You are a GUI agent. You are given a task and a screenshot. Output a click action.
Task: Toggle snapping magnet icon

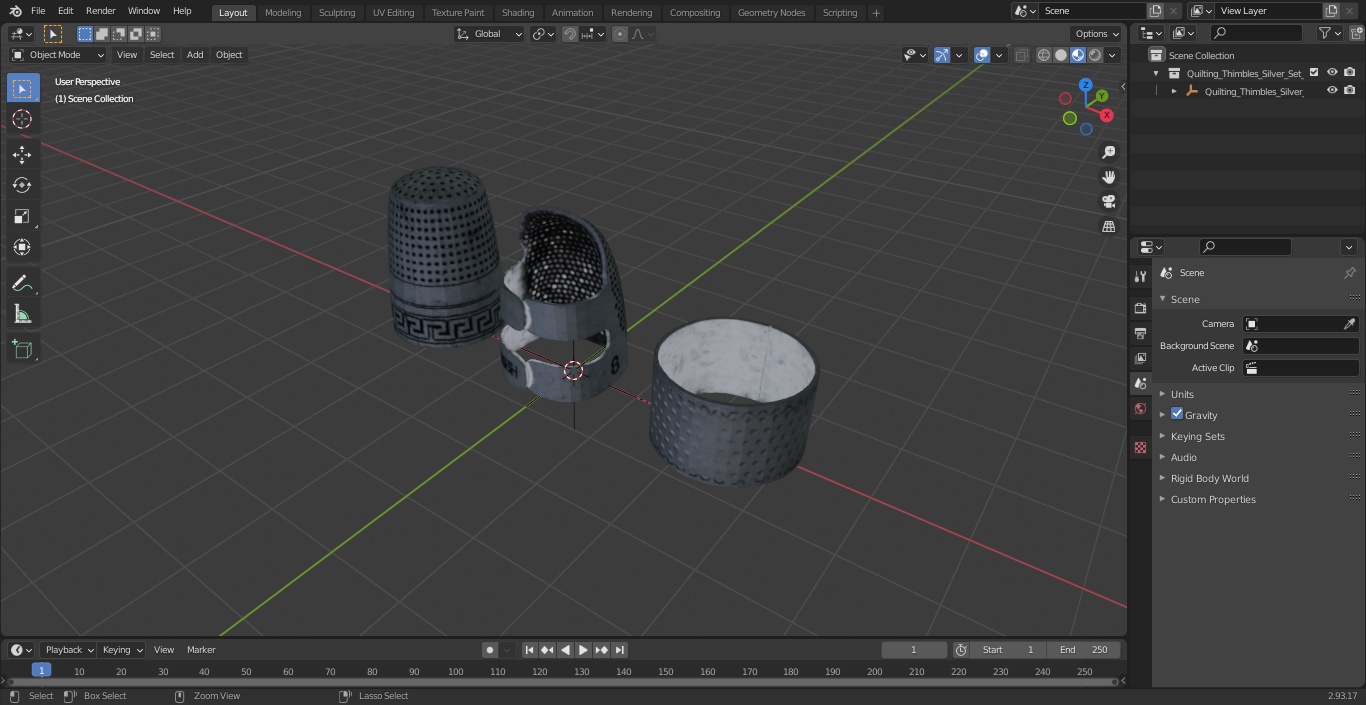[x=570, y=34]
